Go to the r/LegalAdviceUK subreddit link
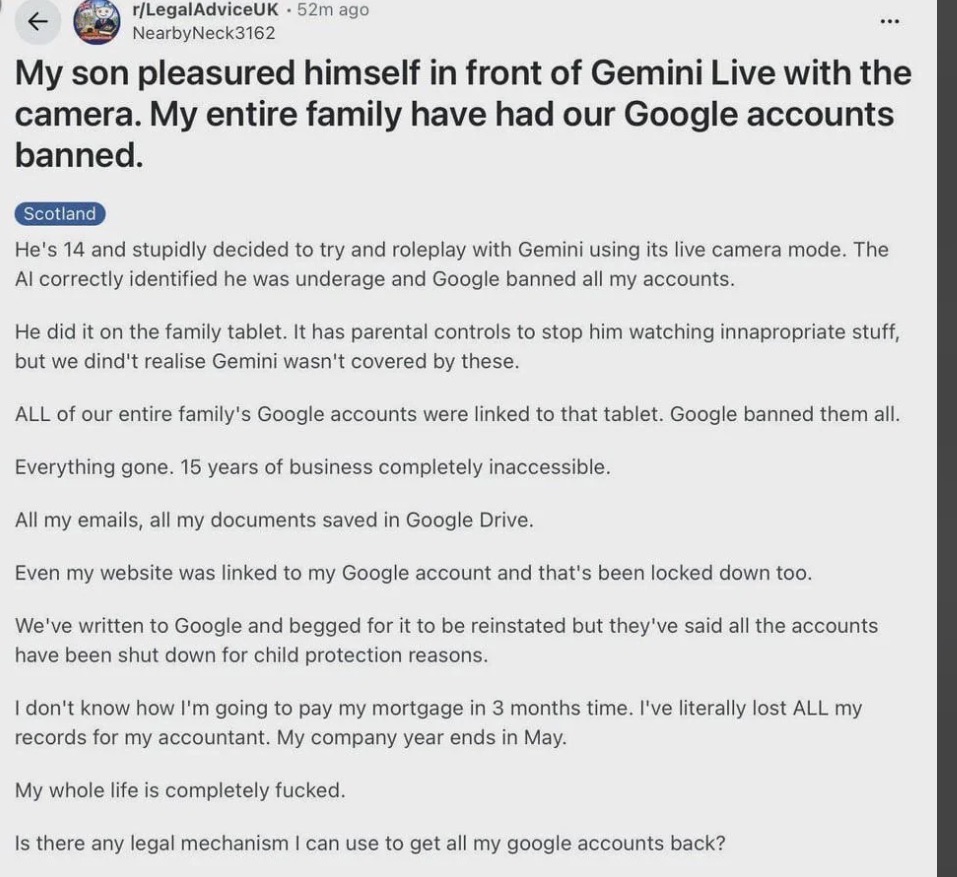 [x=203, y=10]
